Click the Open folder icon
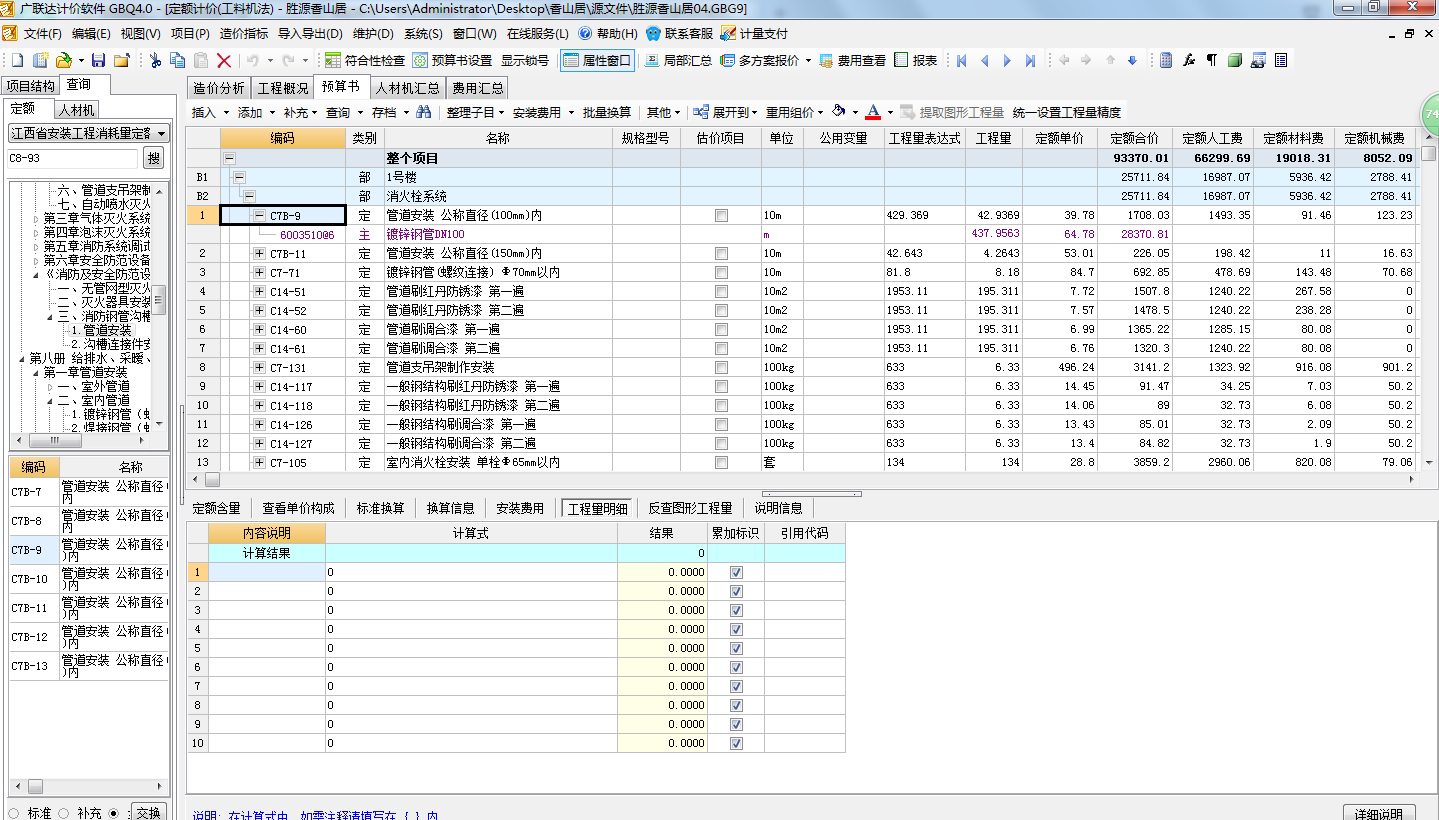The image size is (1439, 820). click(63, 61)
